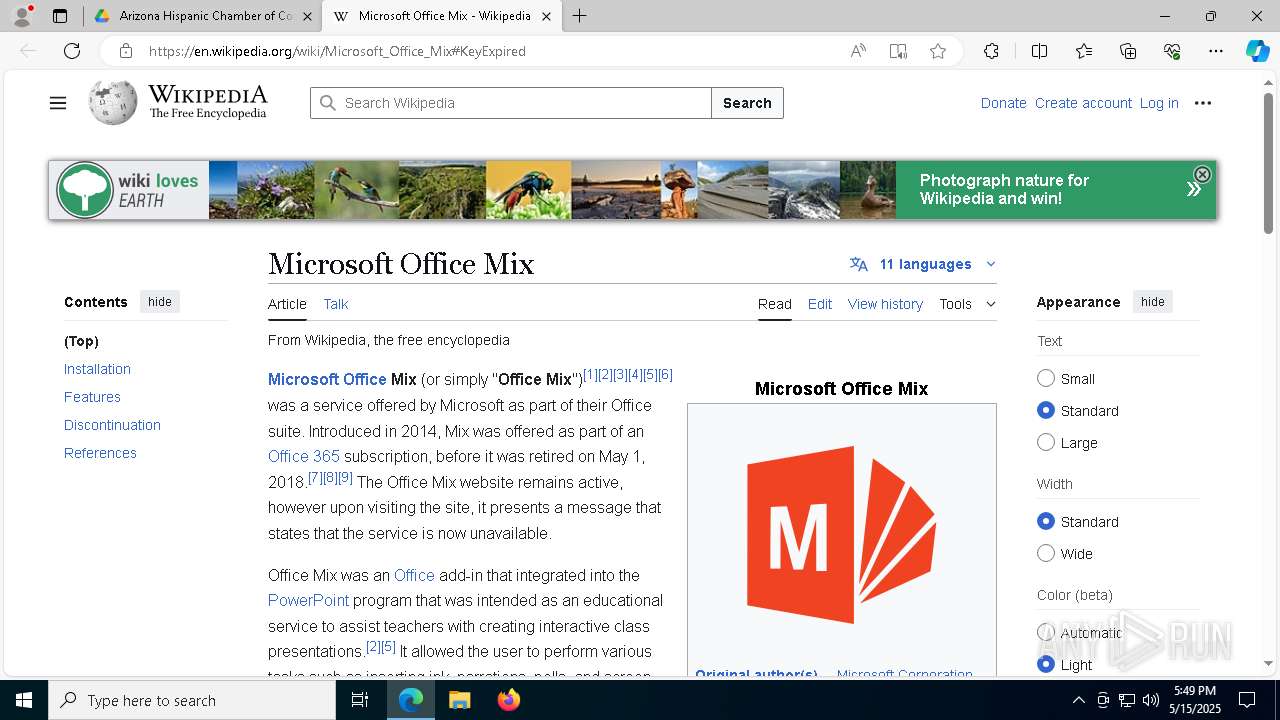
Task: Open split screen icon
Action: pos(1039,51)
